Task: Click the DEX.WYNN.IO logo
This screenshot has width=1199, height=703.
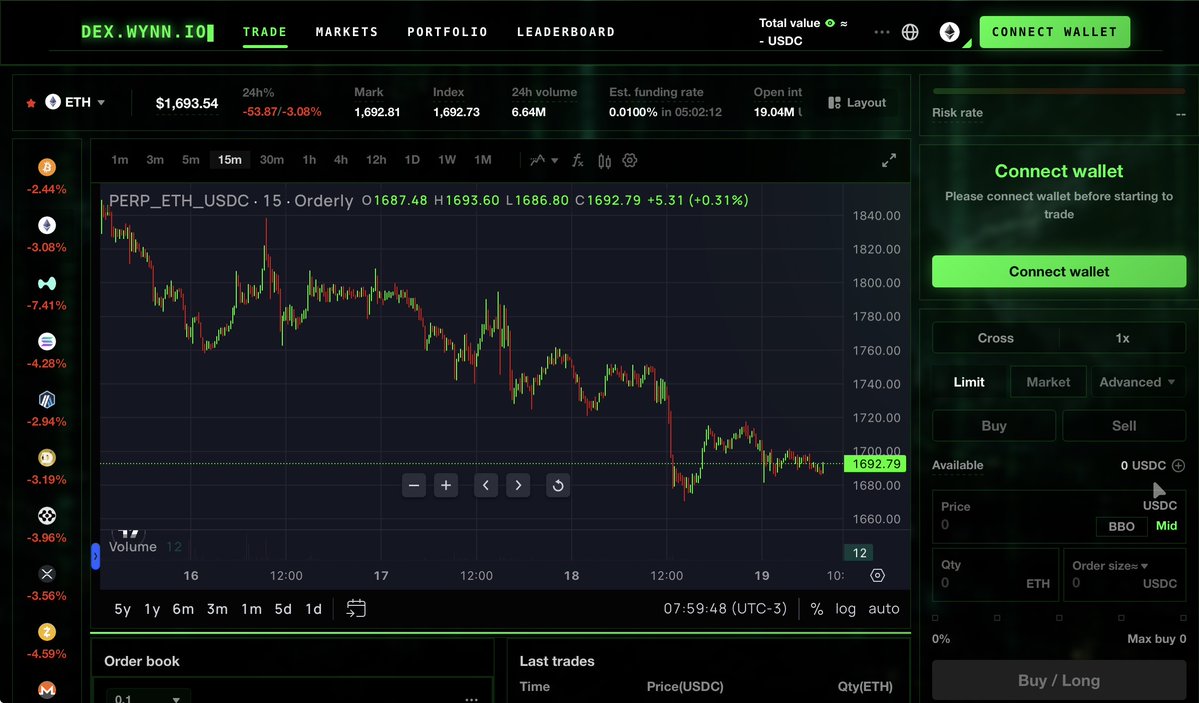Action: [x=147, y=32]
